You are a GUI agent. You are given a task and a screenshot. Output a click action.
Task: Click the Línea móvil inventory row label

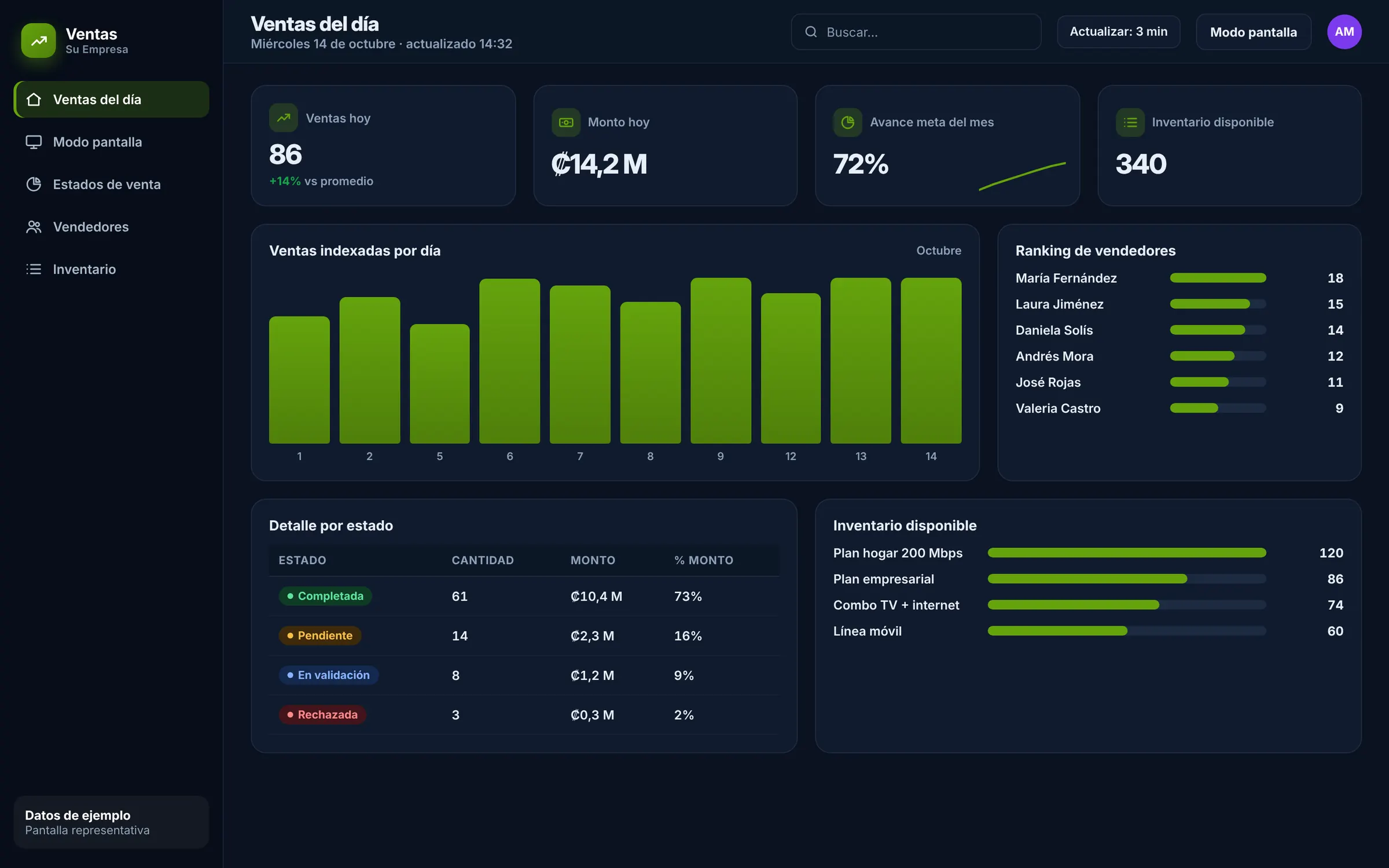click(867, 631)
